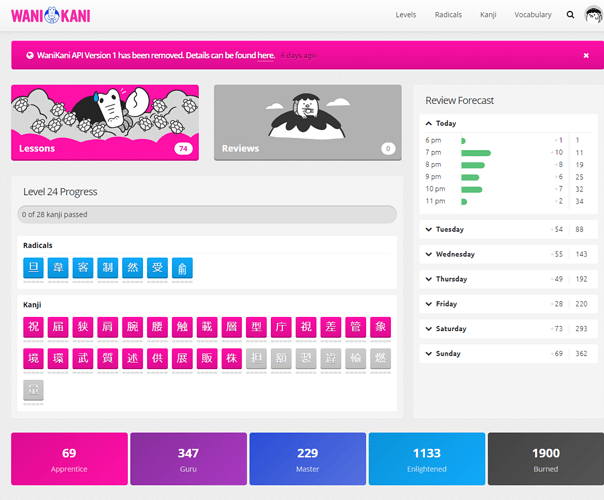Open the 腰 kanji tile
This screenshot has height=500, width=604.
pyautogui.click(x=157, y=327)
